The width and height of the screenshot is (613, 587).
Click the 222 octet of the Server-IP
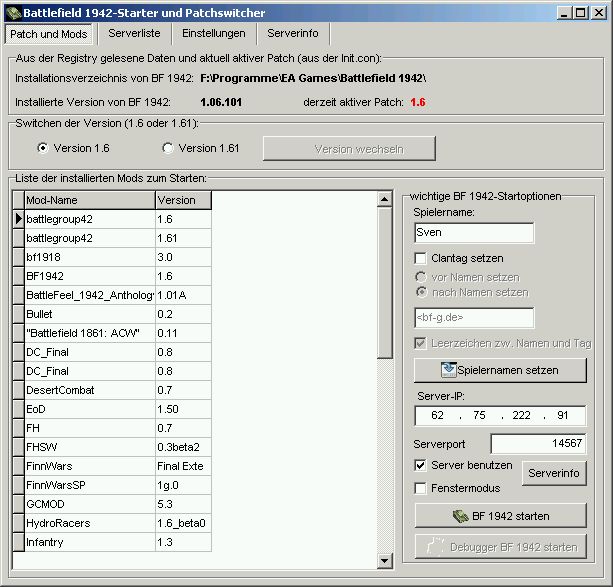[x=522, y=415]
